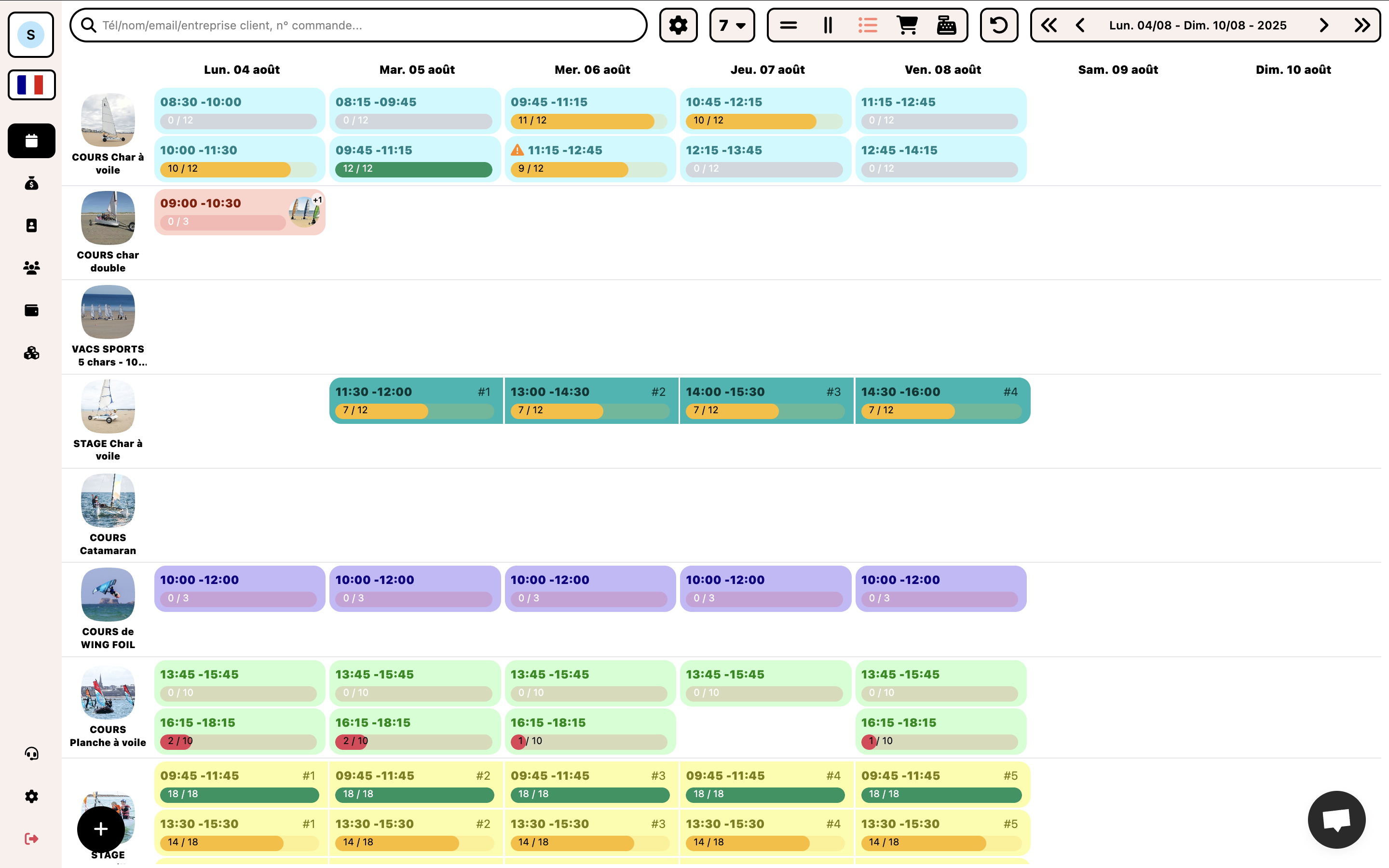
Task: Click the undo/reset arrow button
Action: 998,25
